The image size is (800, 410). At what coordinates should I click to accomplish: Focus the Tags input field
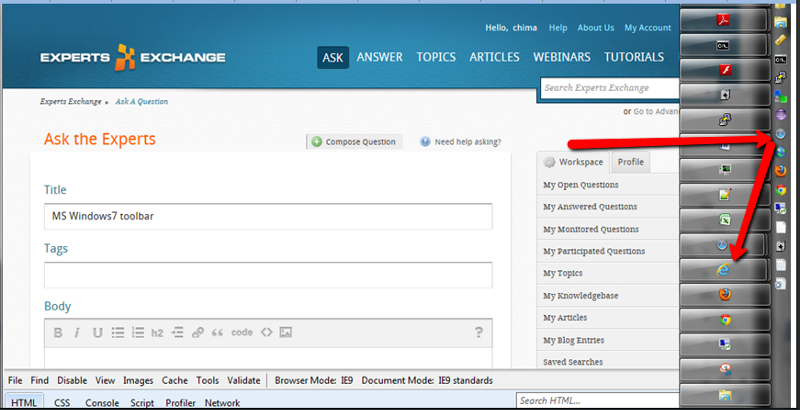(x=268, y=275)
